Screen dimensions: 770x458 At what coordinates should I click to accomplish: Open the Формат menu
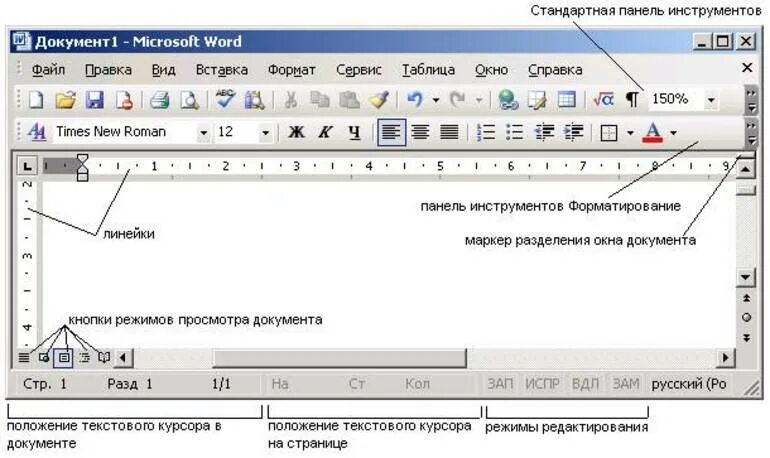291,70
